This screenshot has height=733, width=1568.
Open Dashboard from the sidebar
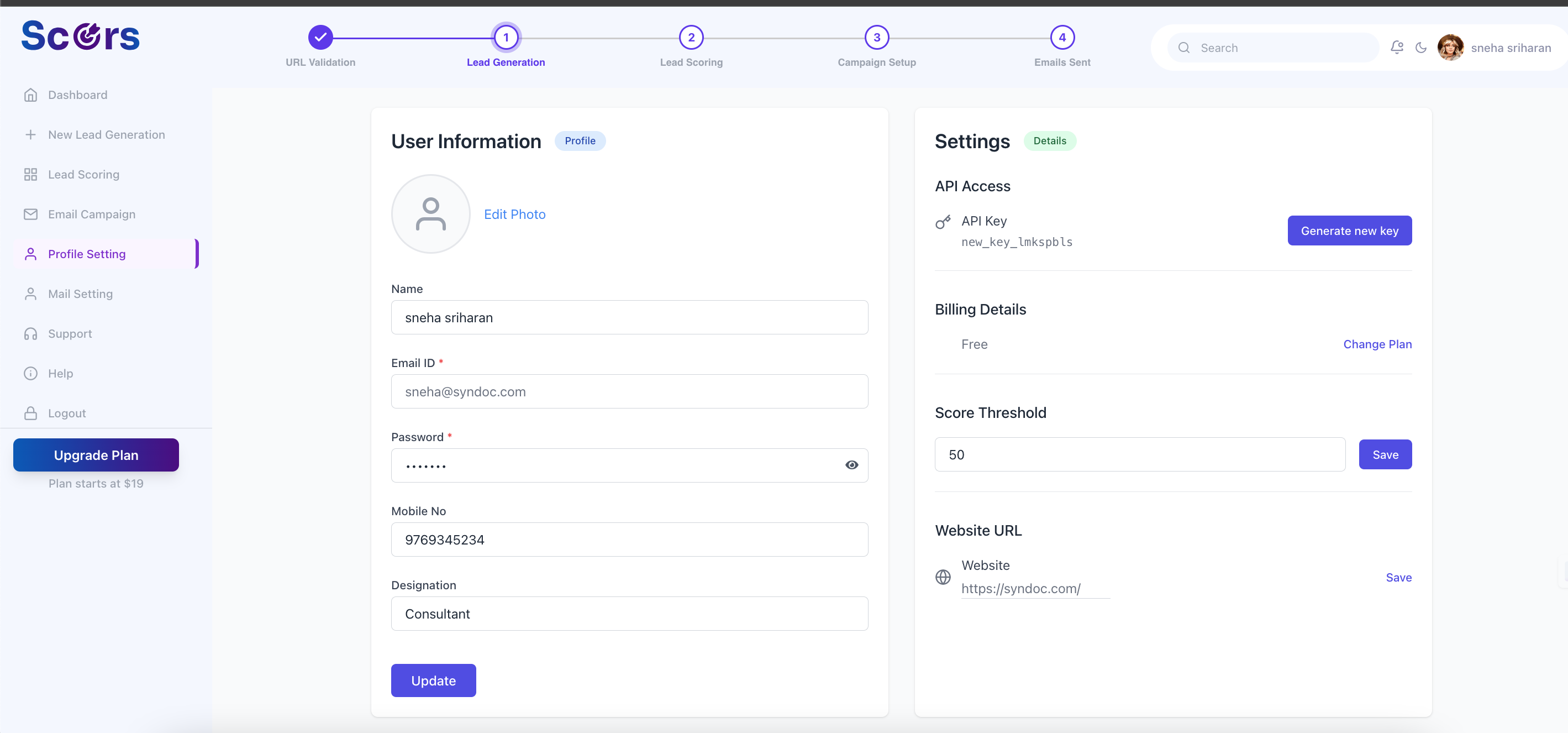[77, 95]
